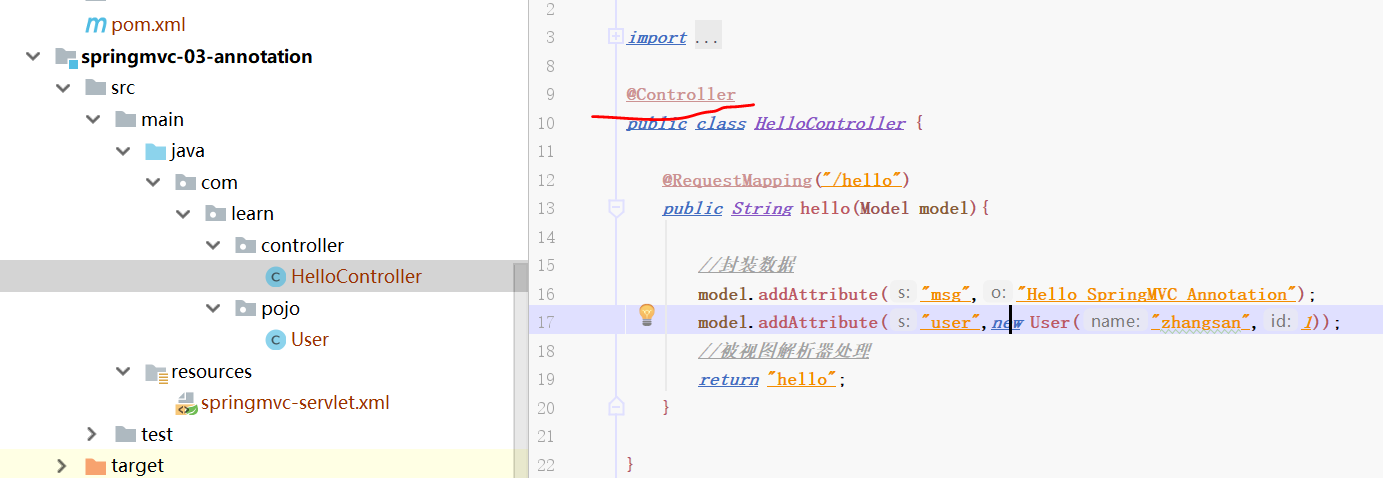Click the @RequestMapping annotation

737,180
